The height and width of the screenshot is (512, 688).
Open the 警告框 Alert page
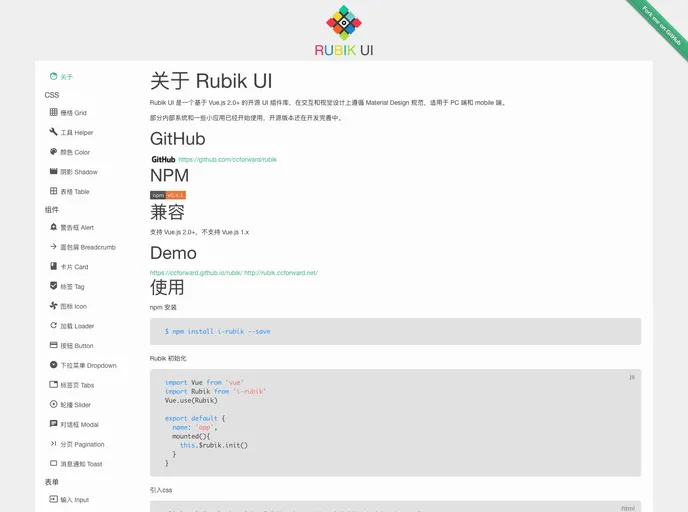click(77, 228)
